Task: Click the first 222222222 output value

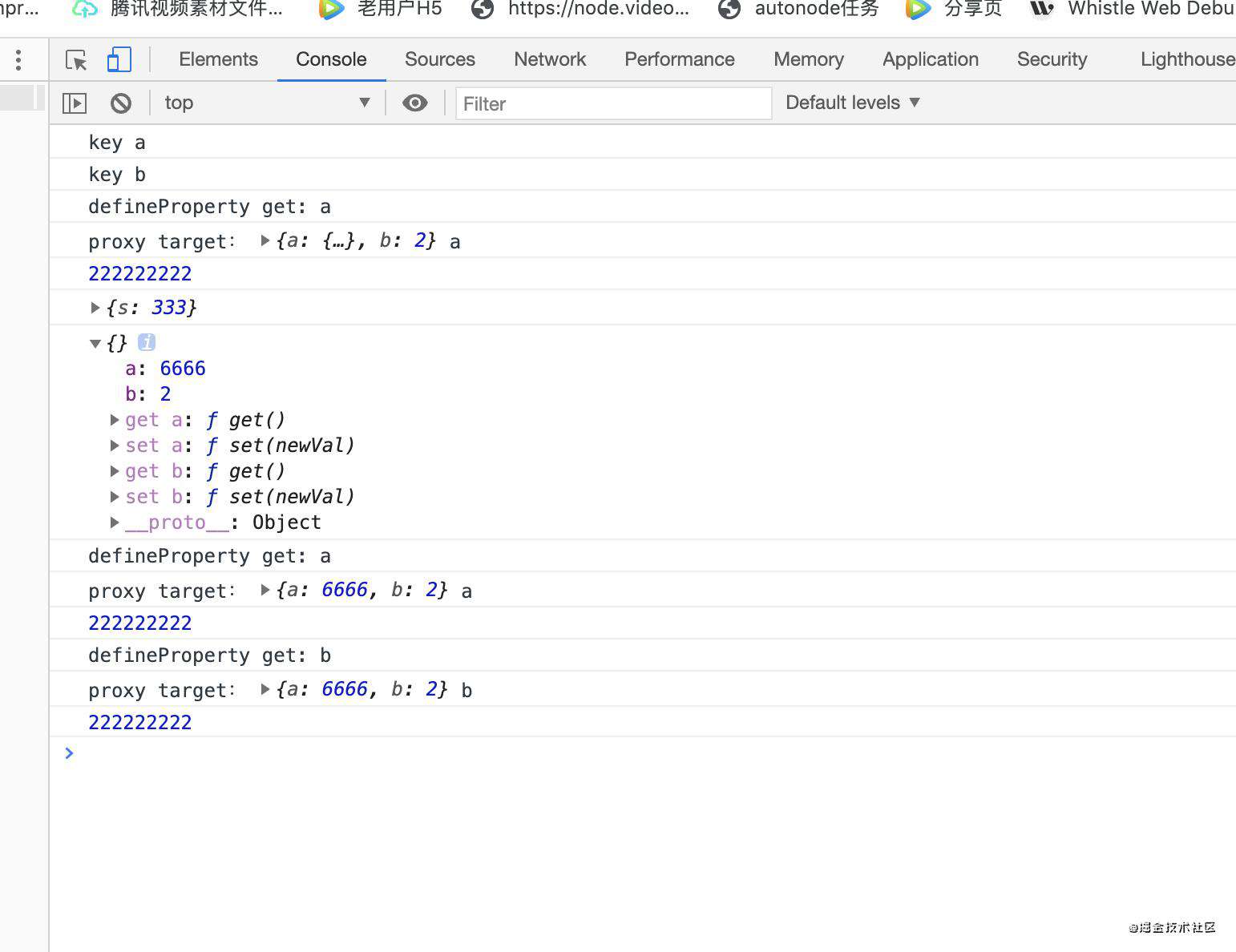Action: (x=140, y=274)
